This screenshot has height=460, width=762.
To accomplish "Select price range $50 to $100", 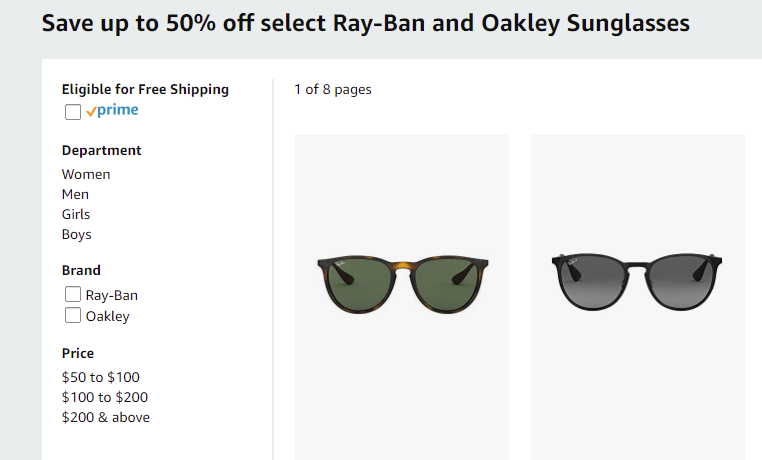I will pos(101,377).
